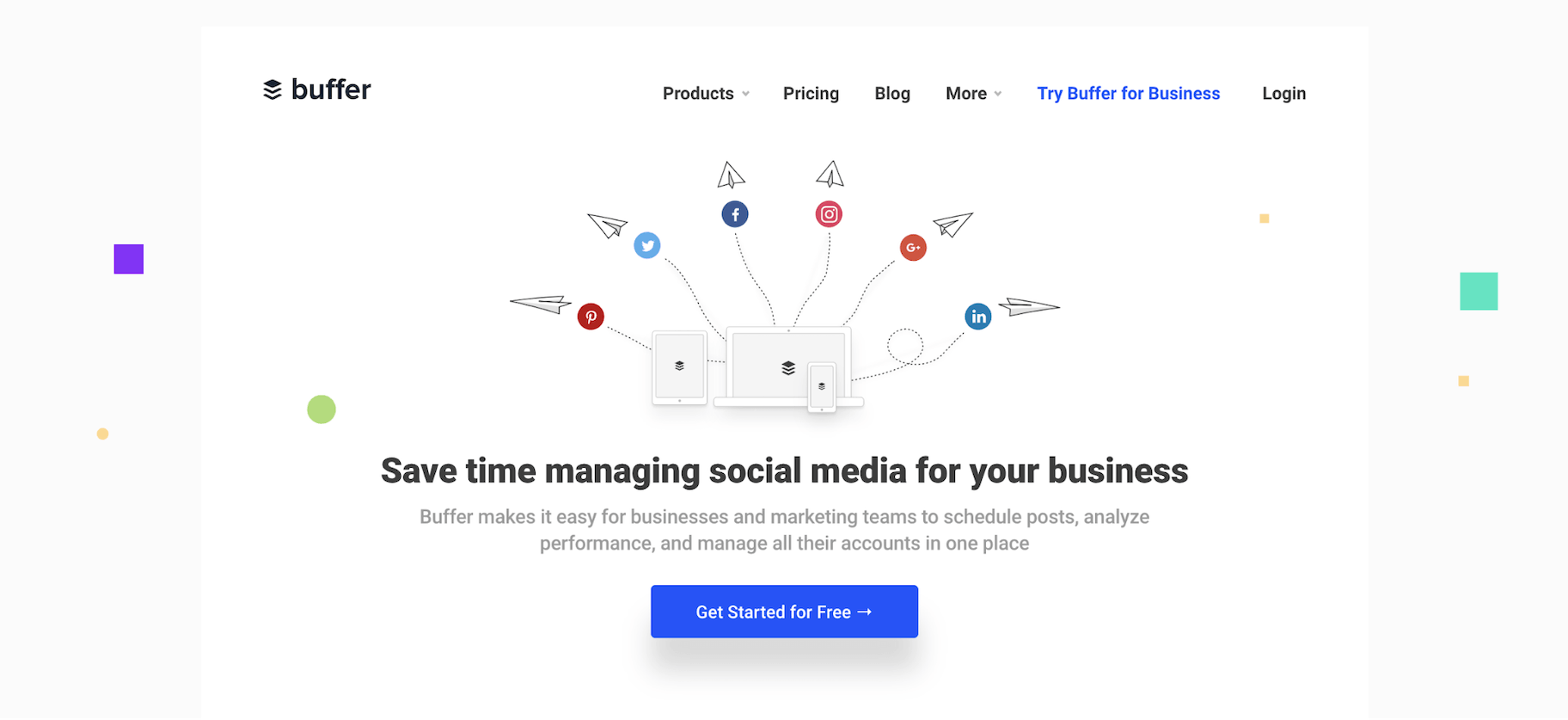Expand the Products dropdown menu
Viewport: 1568px width, 720px height.
(706, 94)
